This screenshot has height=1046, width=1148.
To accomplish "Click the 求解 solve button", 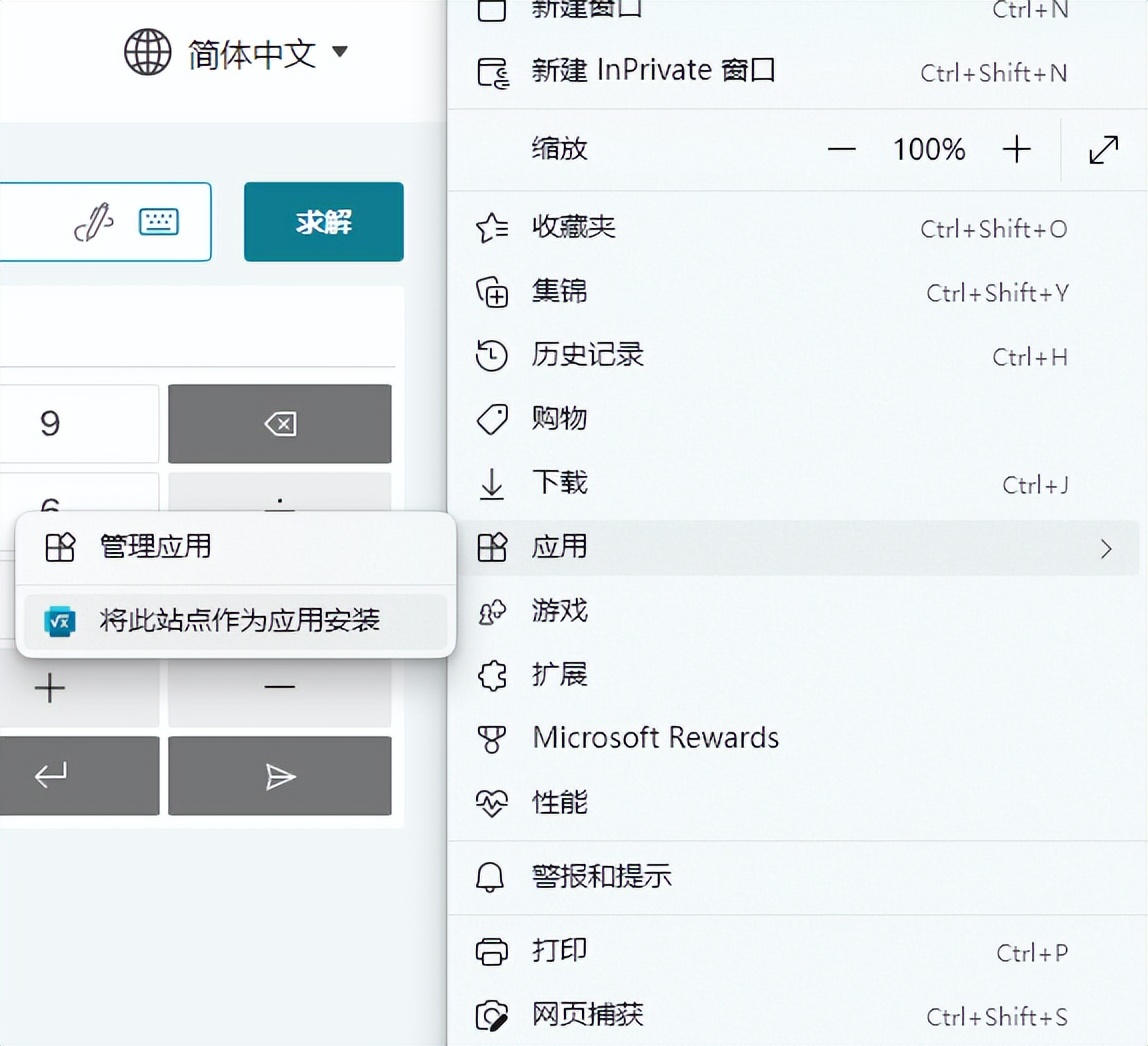I will point(323,222).
